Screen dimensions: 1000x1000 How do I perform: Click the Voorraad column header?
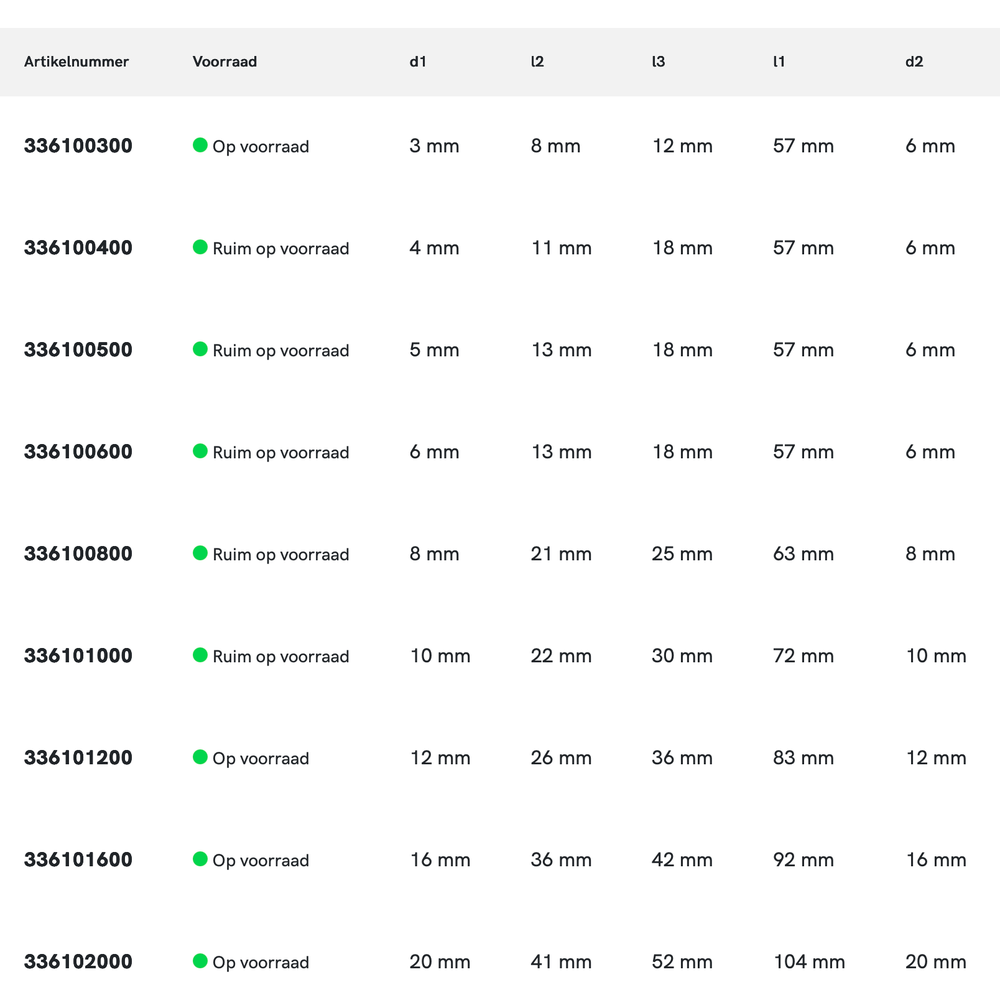pyautogui.click(x=225, y=62)
